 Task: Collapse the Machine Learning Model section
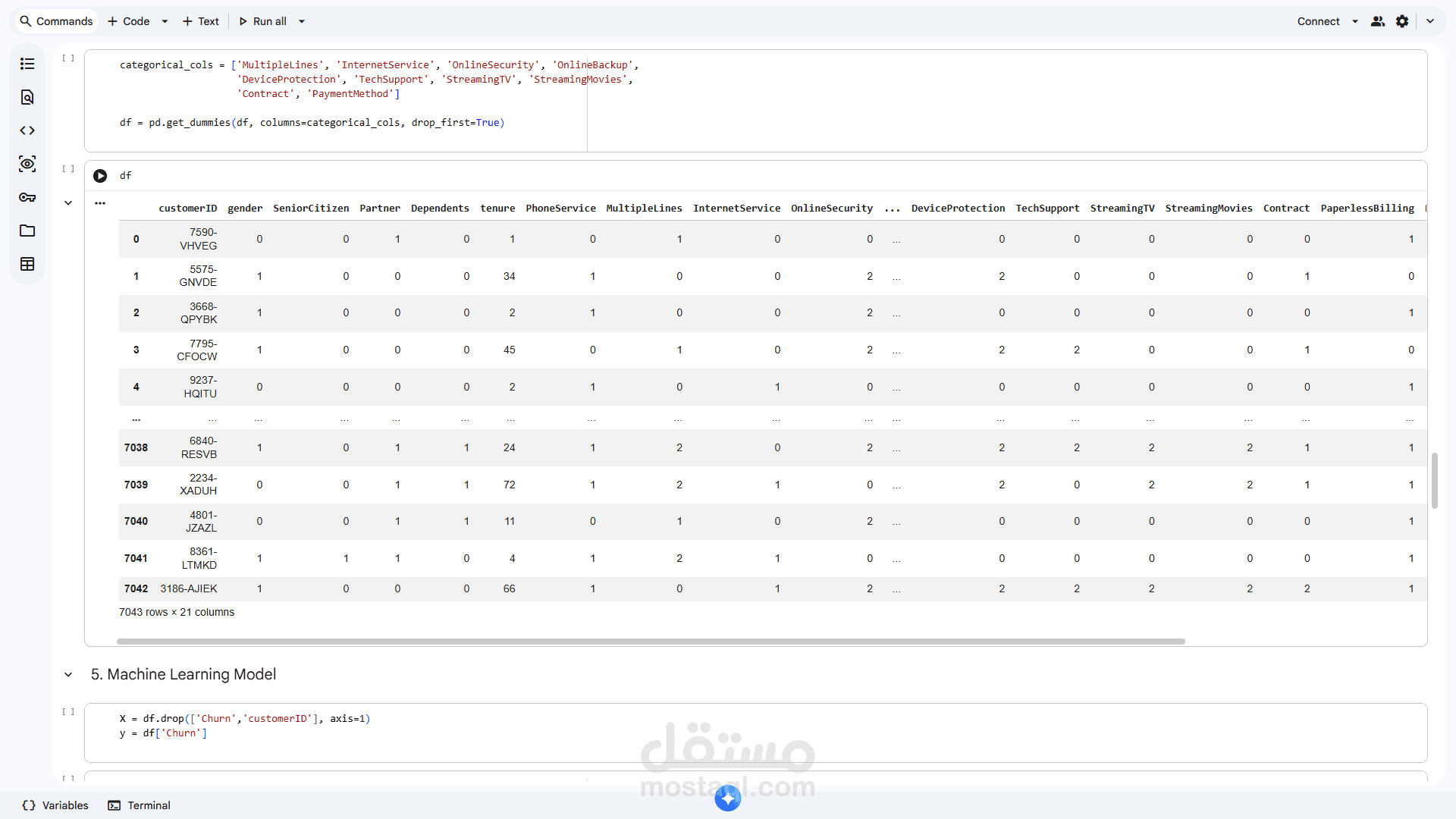point(68,675)
